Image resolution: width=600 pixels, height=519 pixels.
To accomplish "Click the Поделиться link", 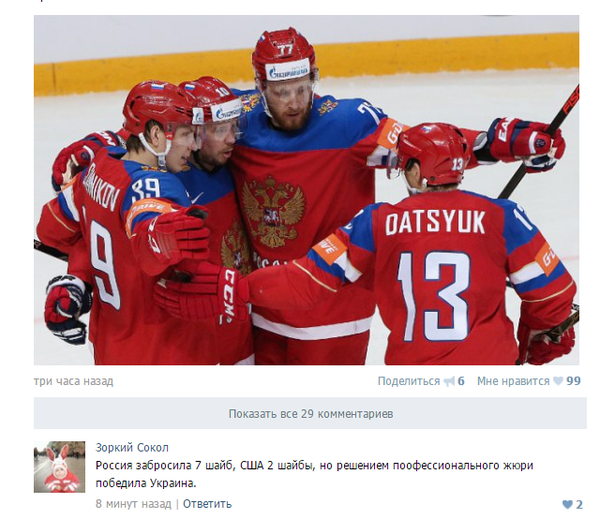I will 409,381.
